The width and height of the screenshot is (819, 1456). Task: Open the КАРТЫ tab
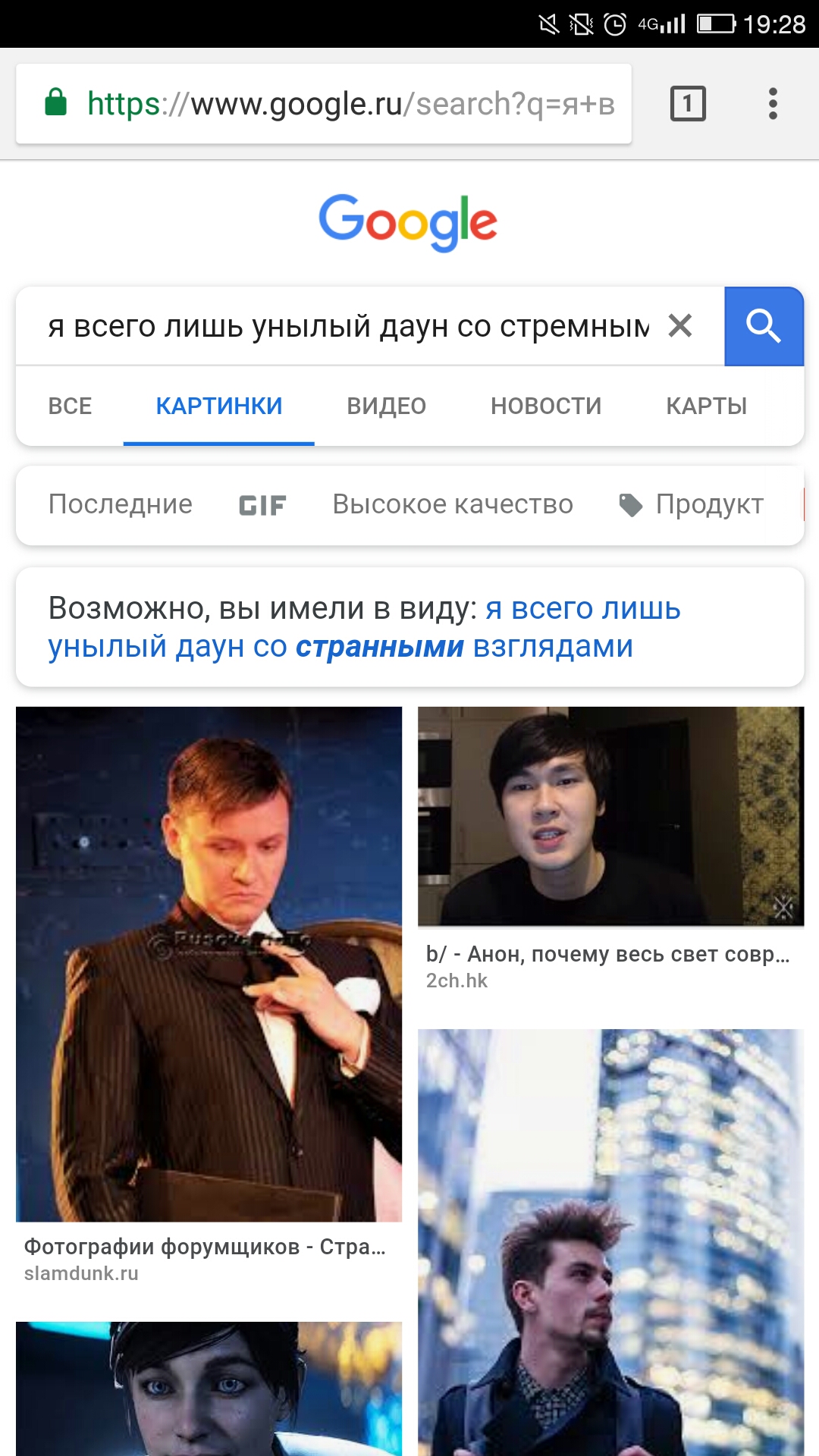pyautogui.click(x=707, y=406)
